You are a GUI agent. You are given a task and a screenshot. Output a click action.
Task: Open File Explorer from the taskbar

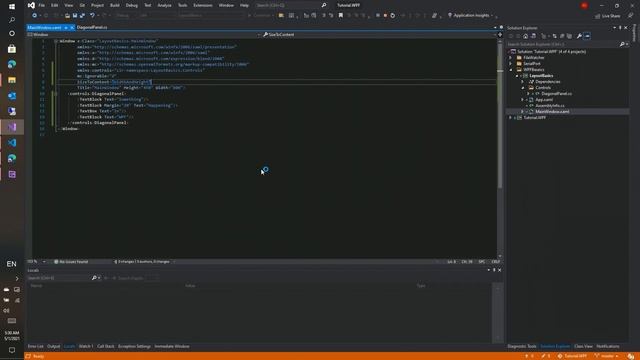point(12,80)
